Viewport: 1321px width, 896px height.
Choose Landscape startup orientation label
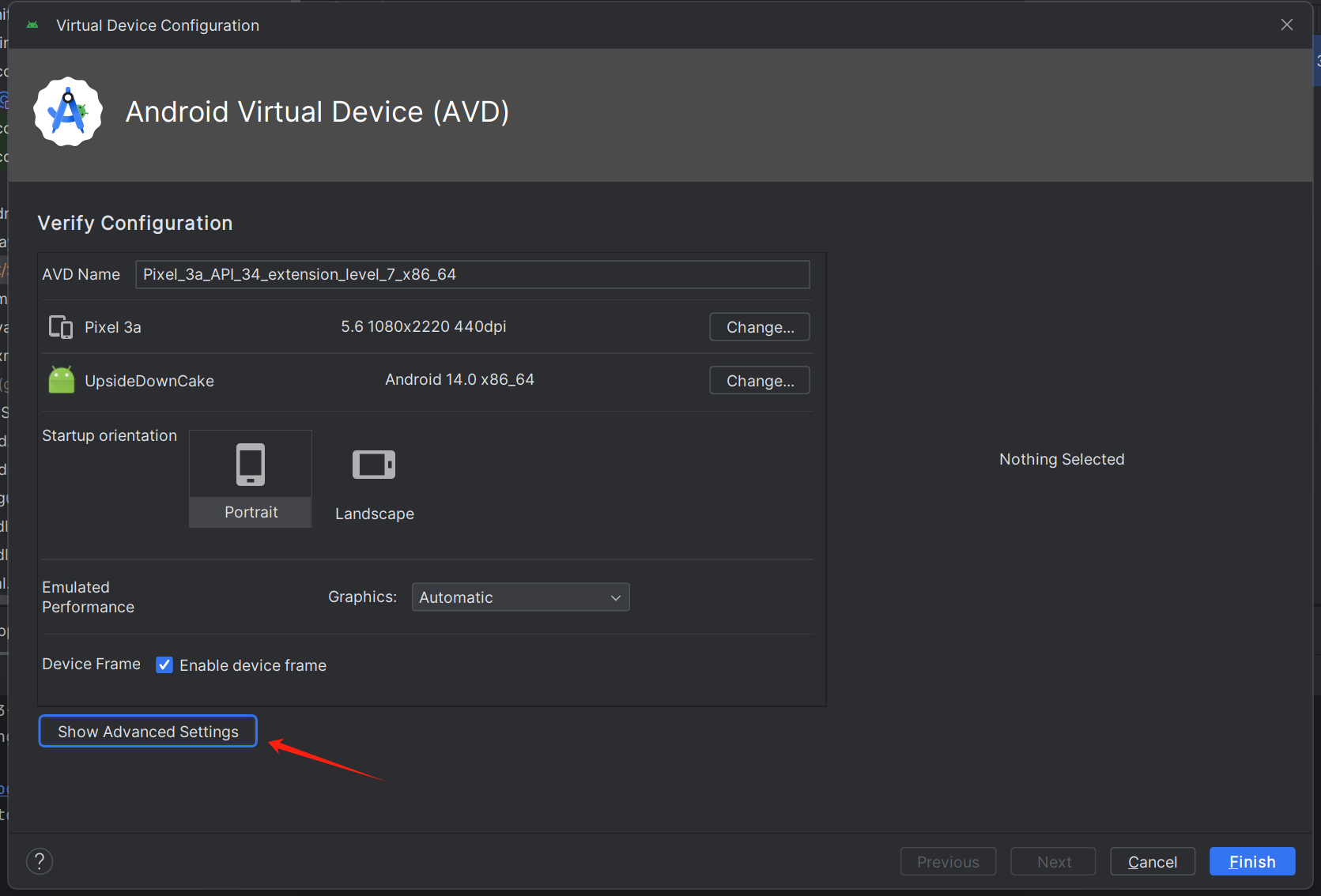point(374,514)
